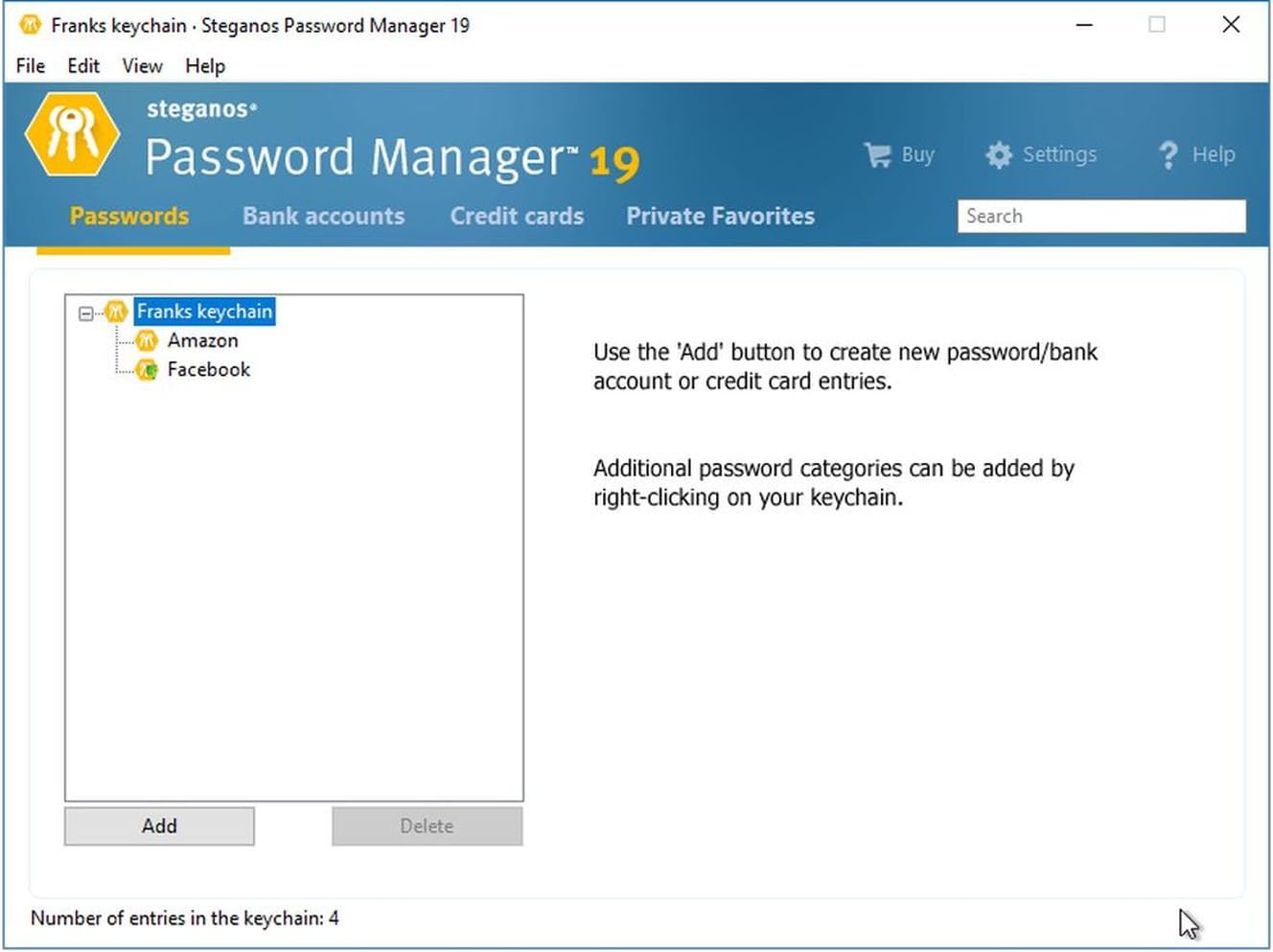This screenshot has width=1273, height=952.
Task: Select the Facebook password entry
Action: point(208,370)
